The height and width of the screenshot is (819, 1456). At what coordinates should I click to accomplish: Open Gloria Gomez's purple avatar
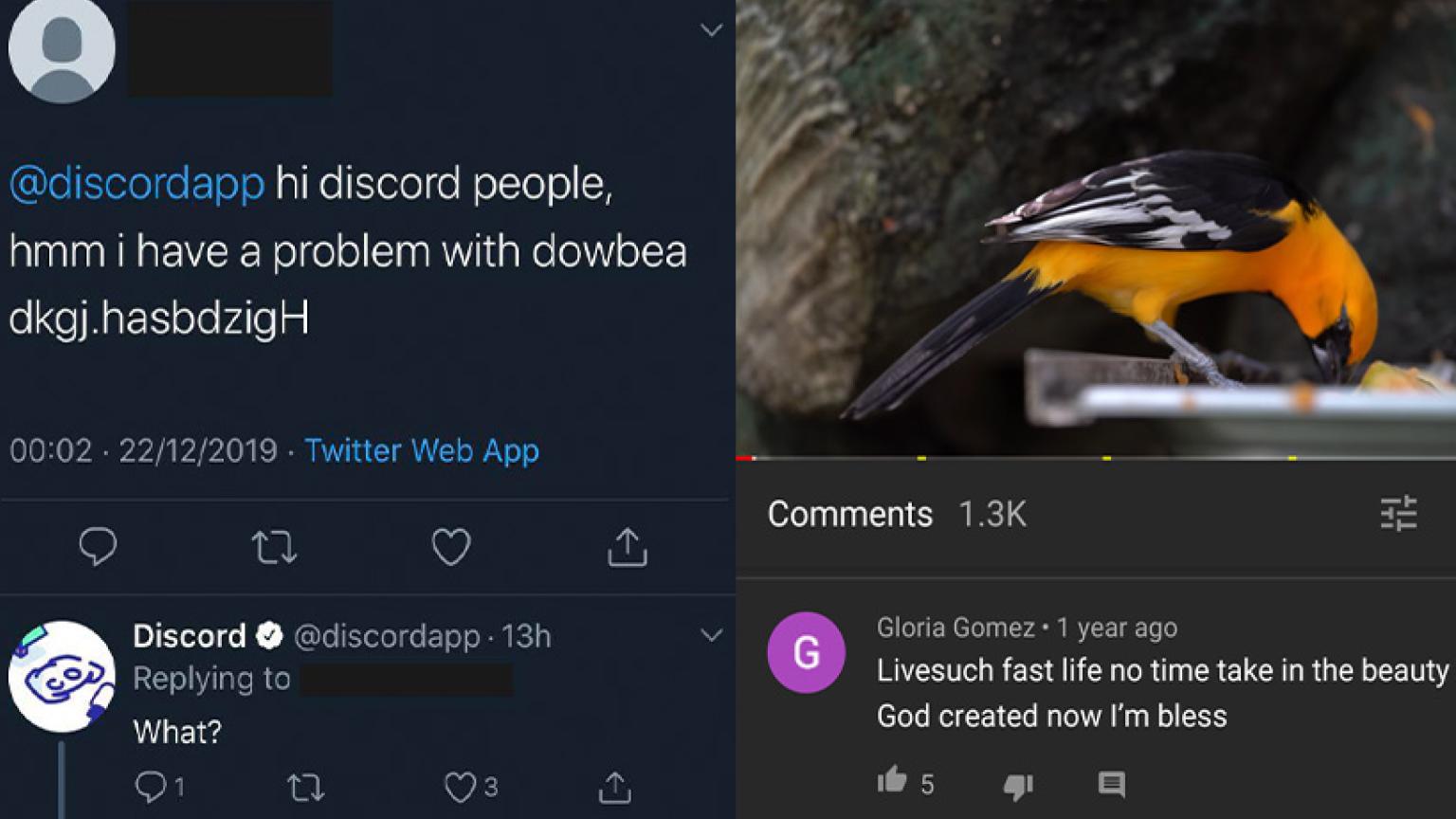coord(806,653)
